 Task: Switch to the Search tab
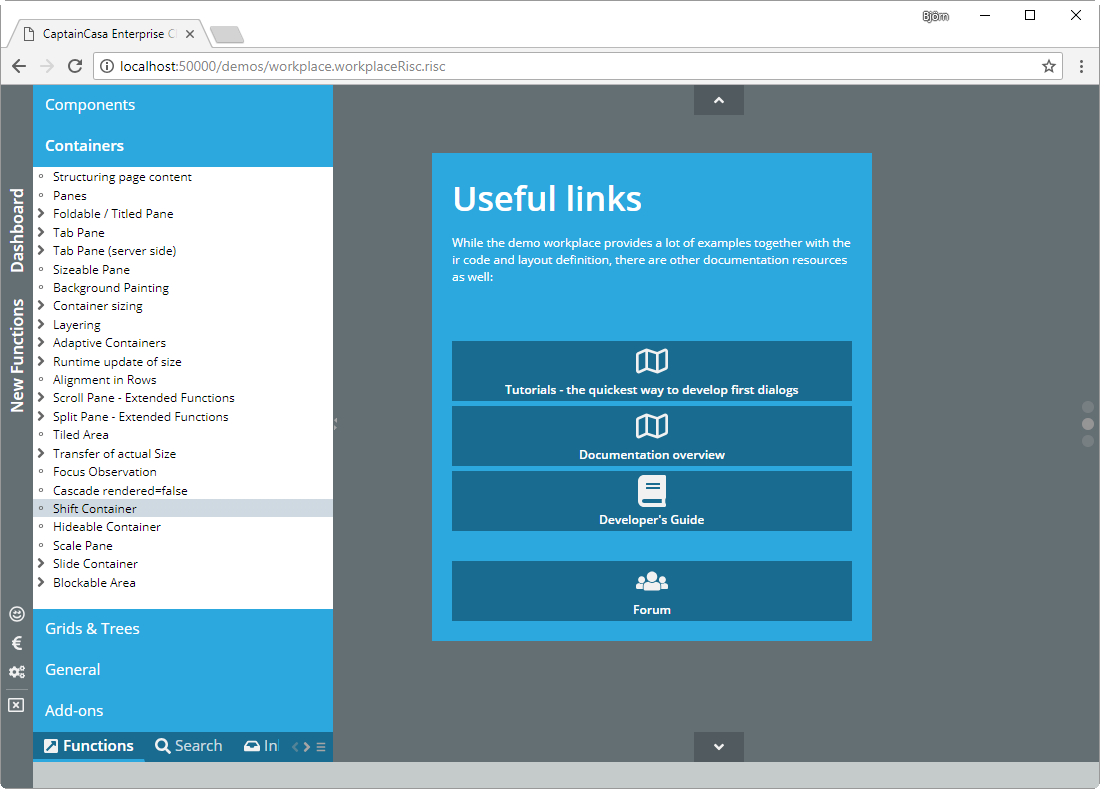[189, 746]
